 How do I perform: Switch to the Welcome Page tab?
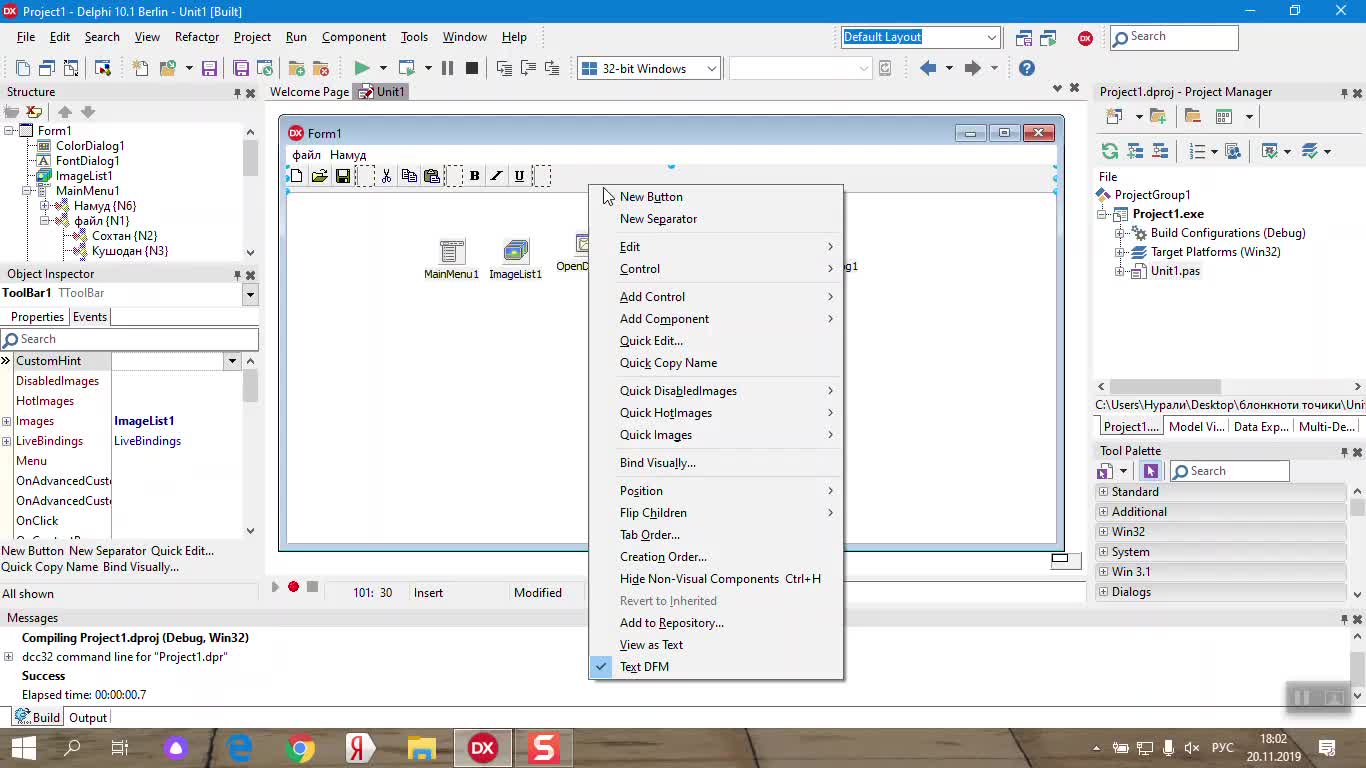[309, 92]
